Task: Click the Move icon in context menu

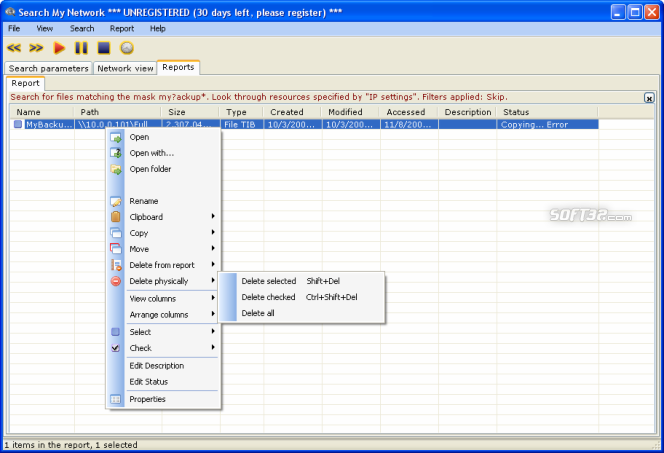Action: pyautogui.click(x=116, y=249)
